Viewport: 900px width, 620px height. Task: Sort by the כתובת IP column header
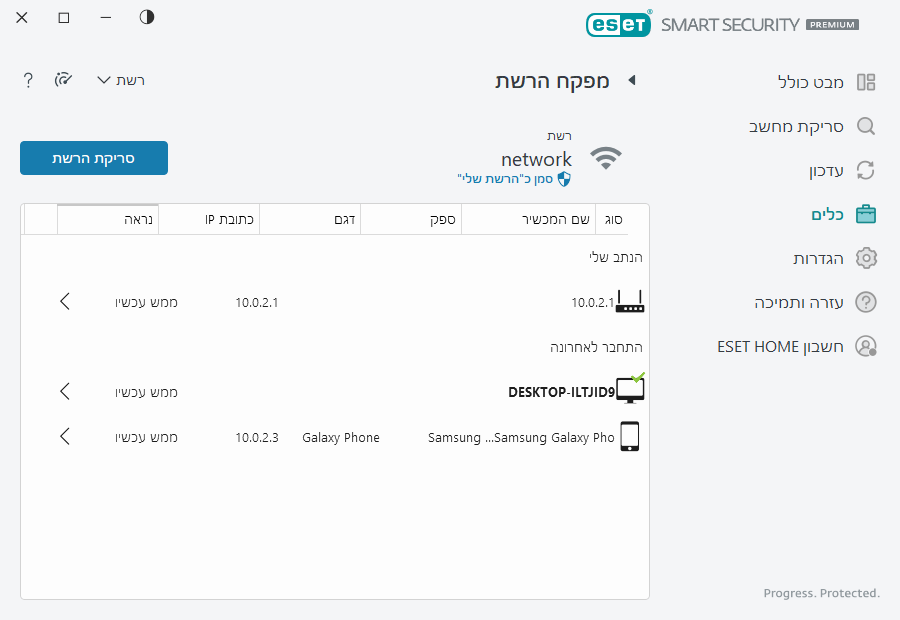228,219
